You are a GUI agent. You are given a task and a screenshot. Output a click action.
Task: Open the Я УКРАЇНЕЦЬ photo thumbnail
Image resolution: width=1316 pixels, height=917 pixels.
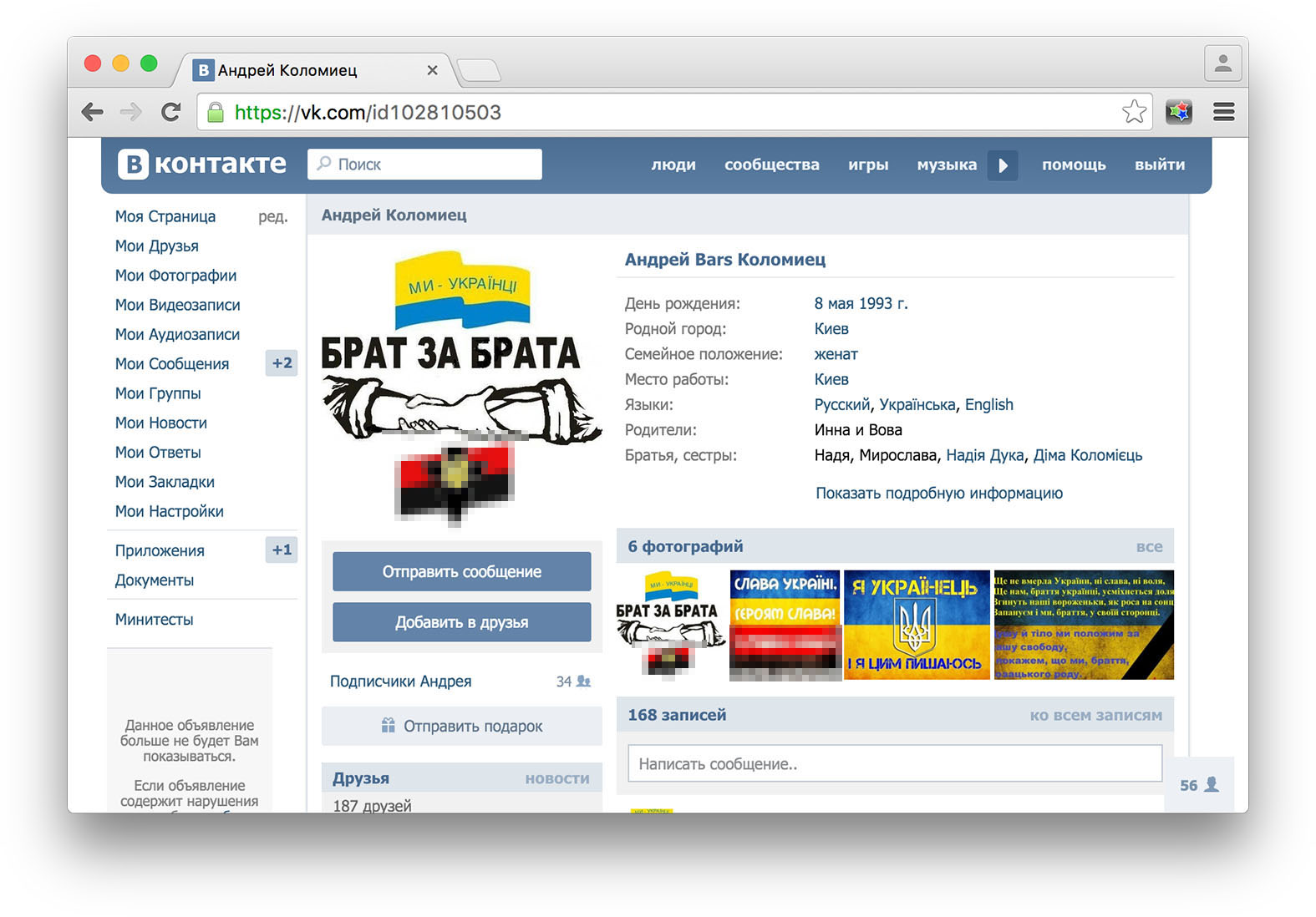[916, 625]
